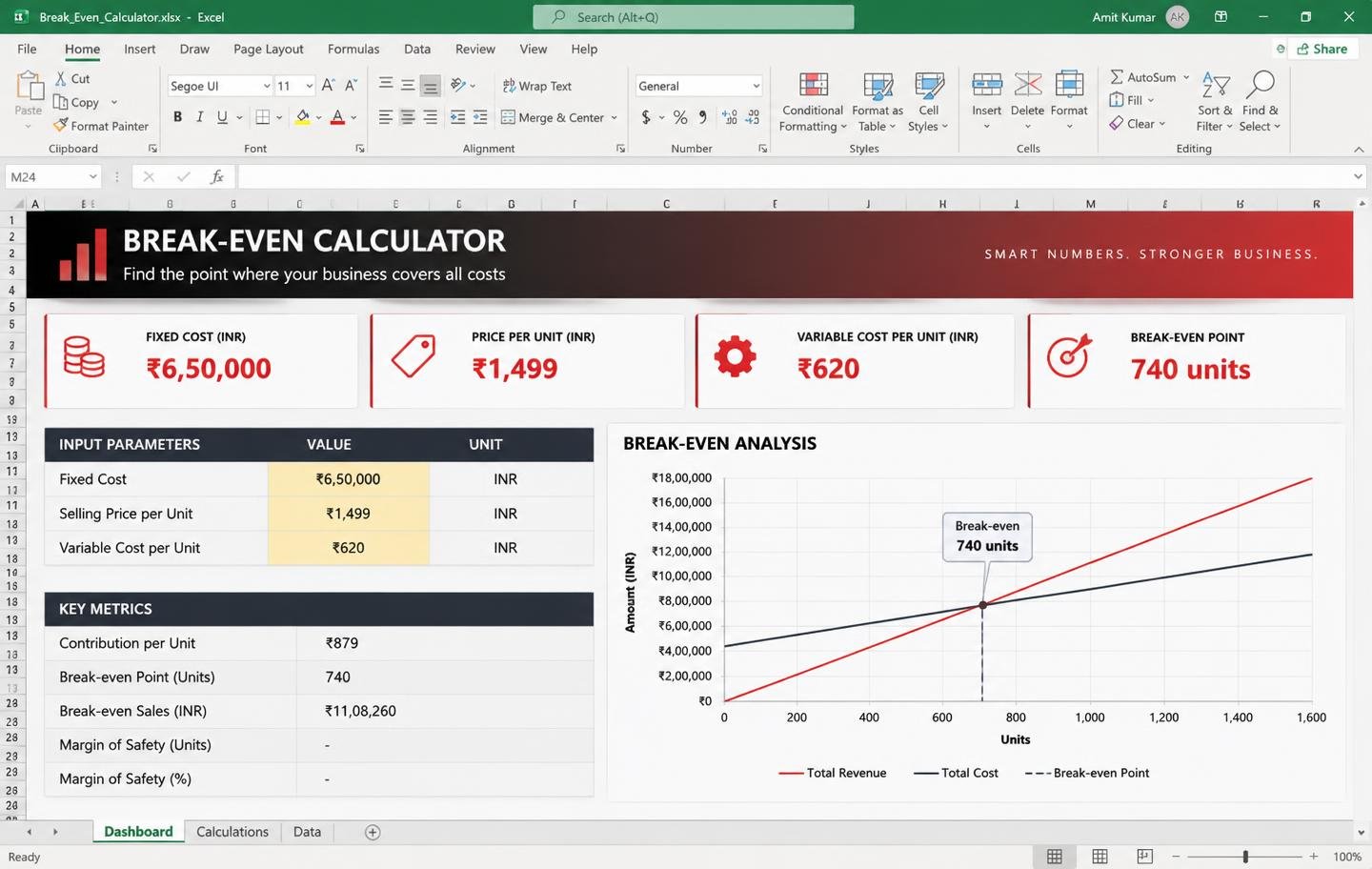
Task: Click the Search box in title bar
Action: pyautogui.click(x=694, y=17)
